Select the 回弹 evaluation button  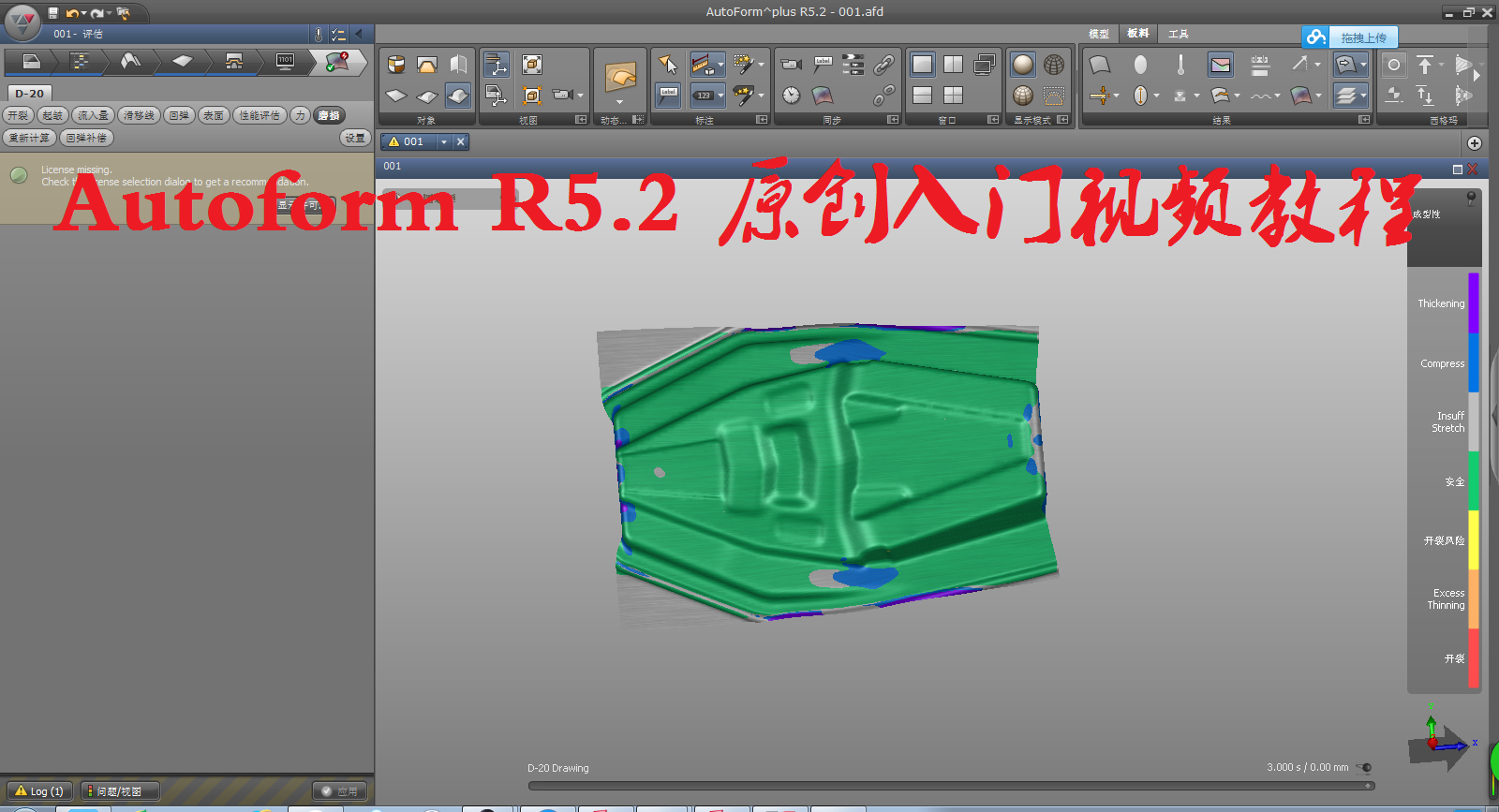[x=179, y=115]
